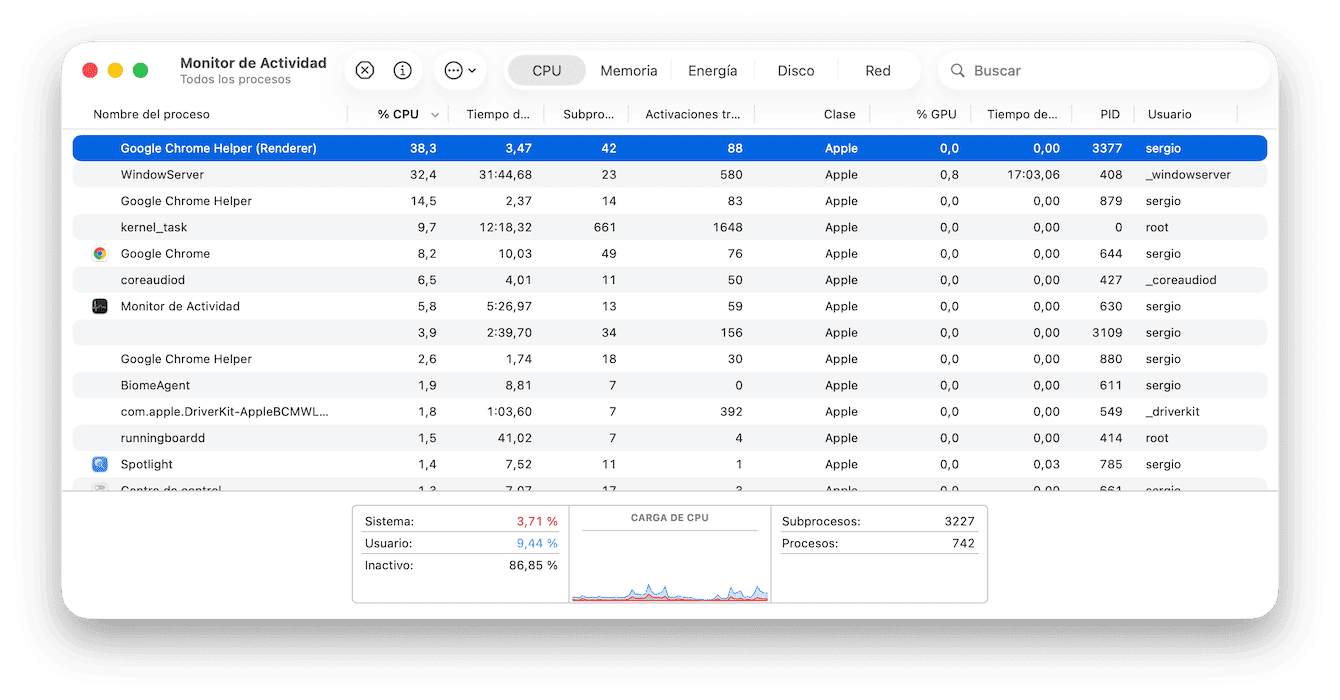Click the _windowserver user cell

pos(1188,175)
